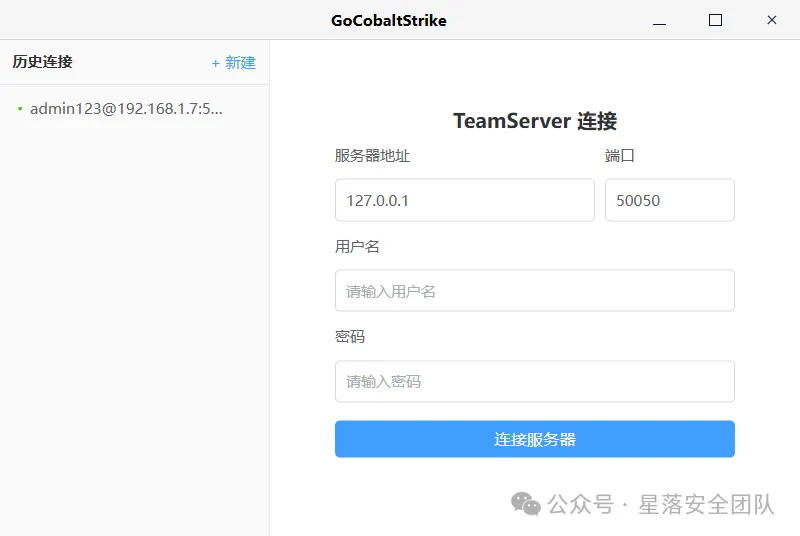Maximize the GoCobaltStrike window
800x536 pixels.
tap(715, 20)
